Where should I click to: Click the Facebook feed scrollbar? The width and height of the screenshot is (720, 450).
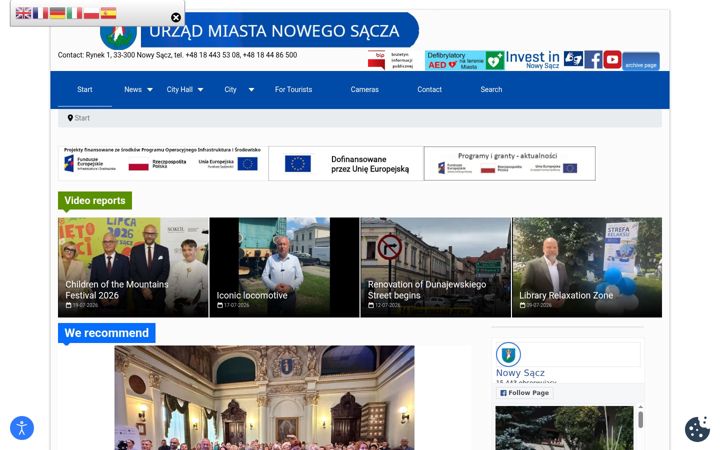coord(641,419)
